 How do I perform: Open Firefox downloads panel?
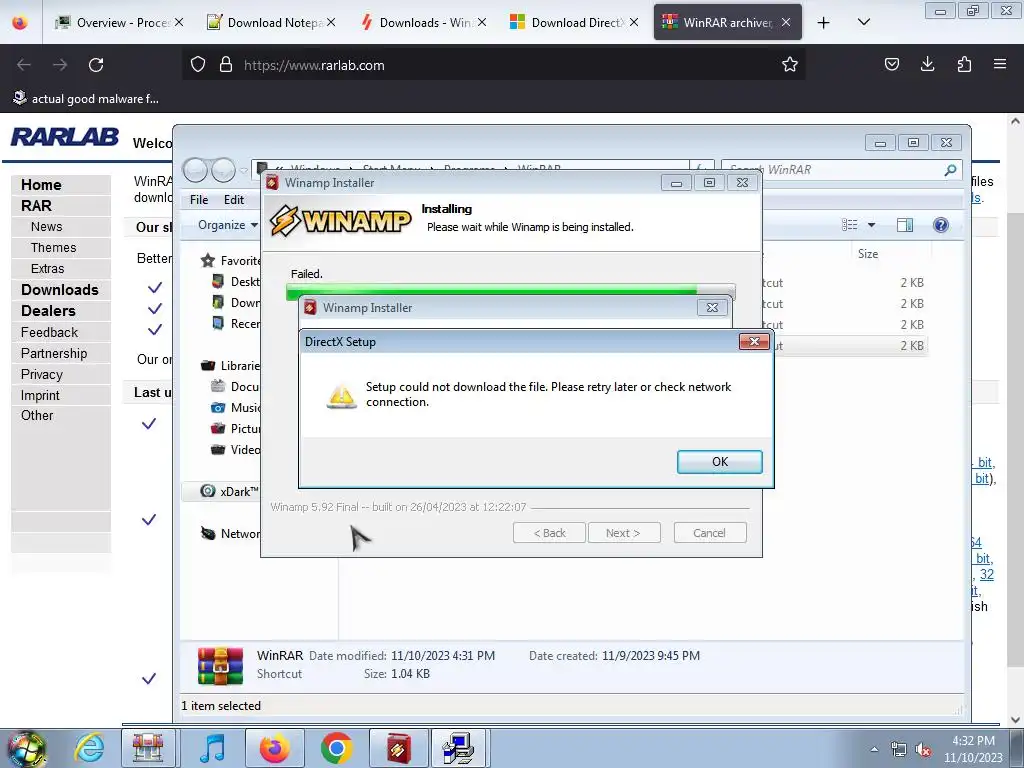(927, 64)
